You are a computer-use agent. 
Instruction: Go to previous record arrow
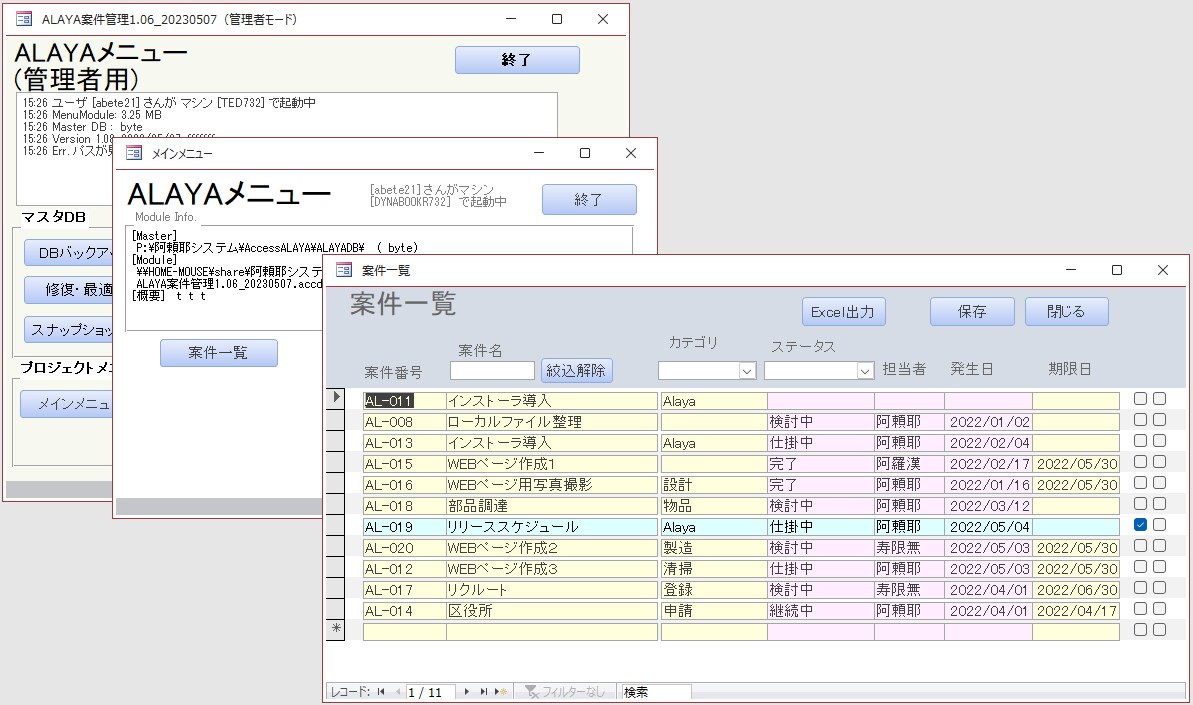click(x=397, y=691)
